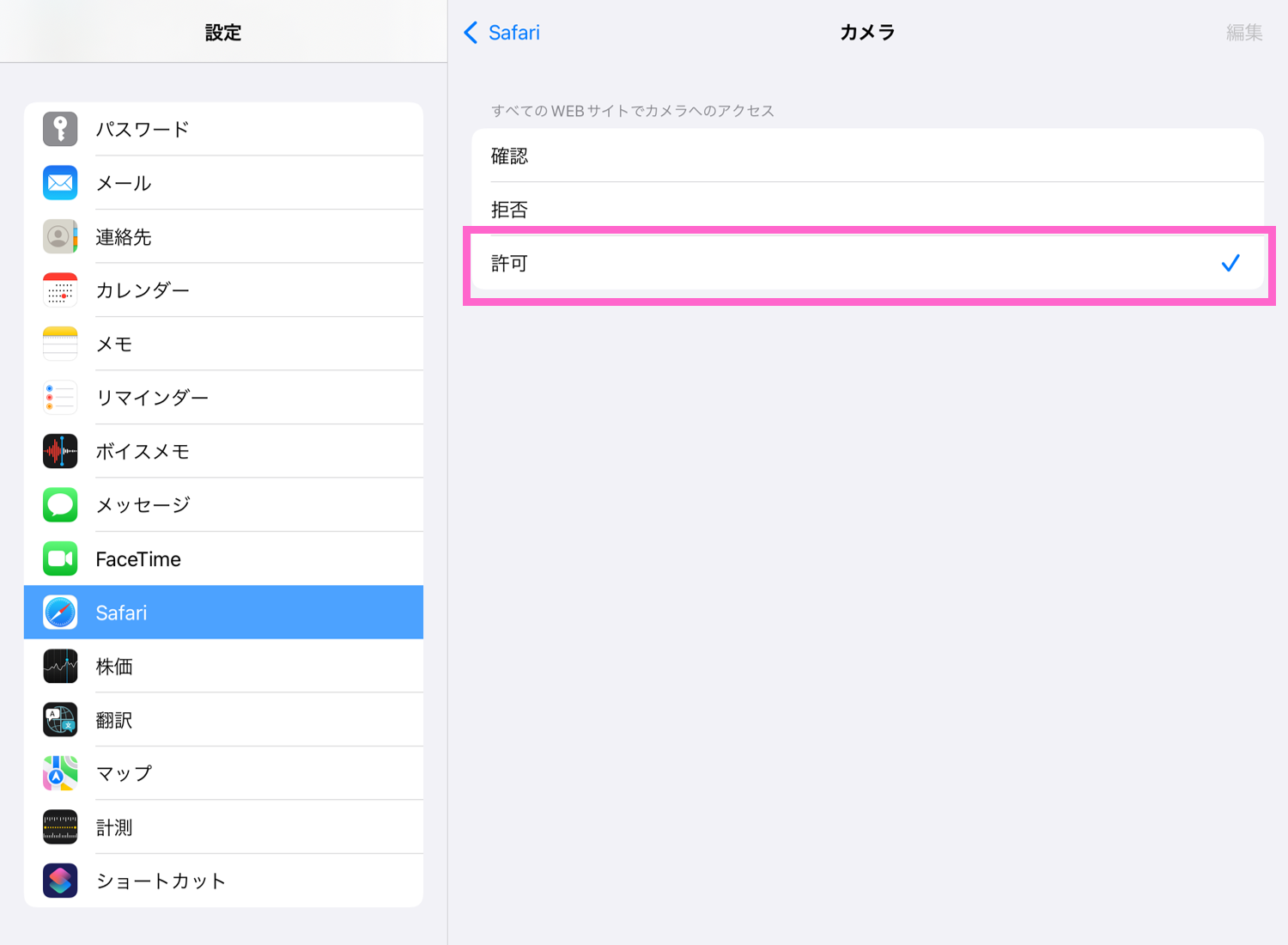1288x945 pixels.
Task: Open the パスワード settings via the key icon
Action: coord(59,129)
